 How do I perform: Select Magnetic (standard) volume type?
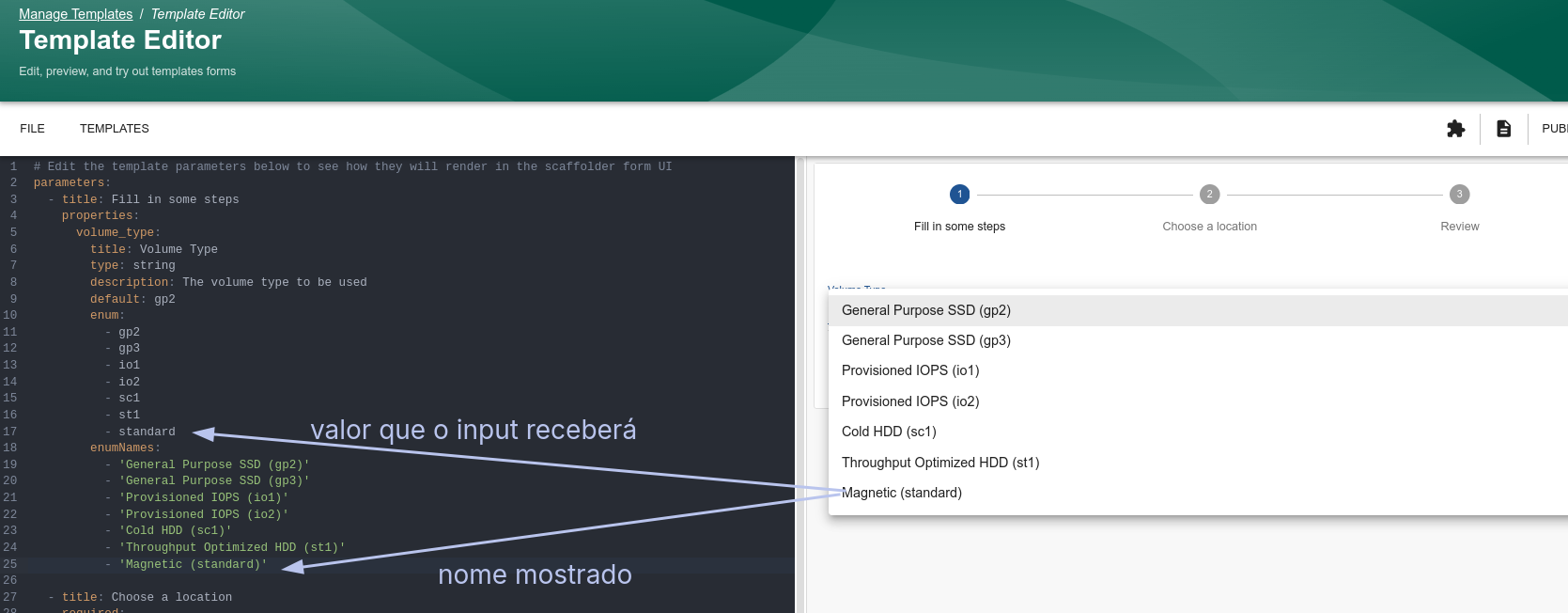tap(902, 493)
